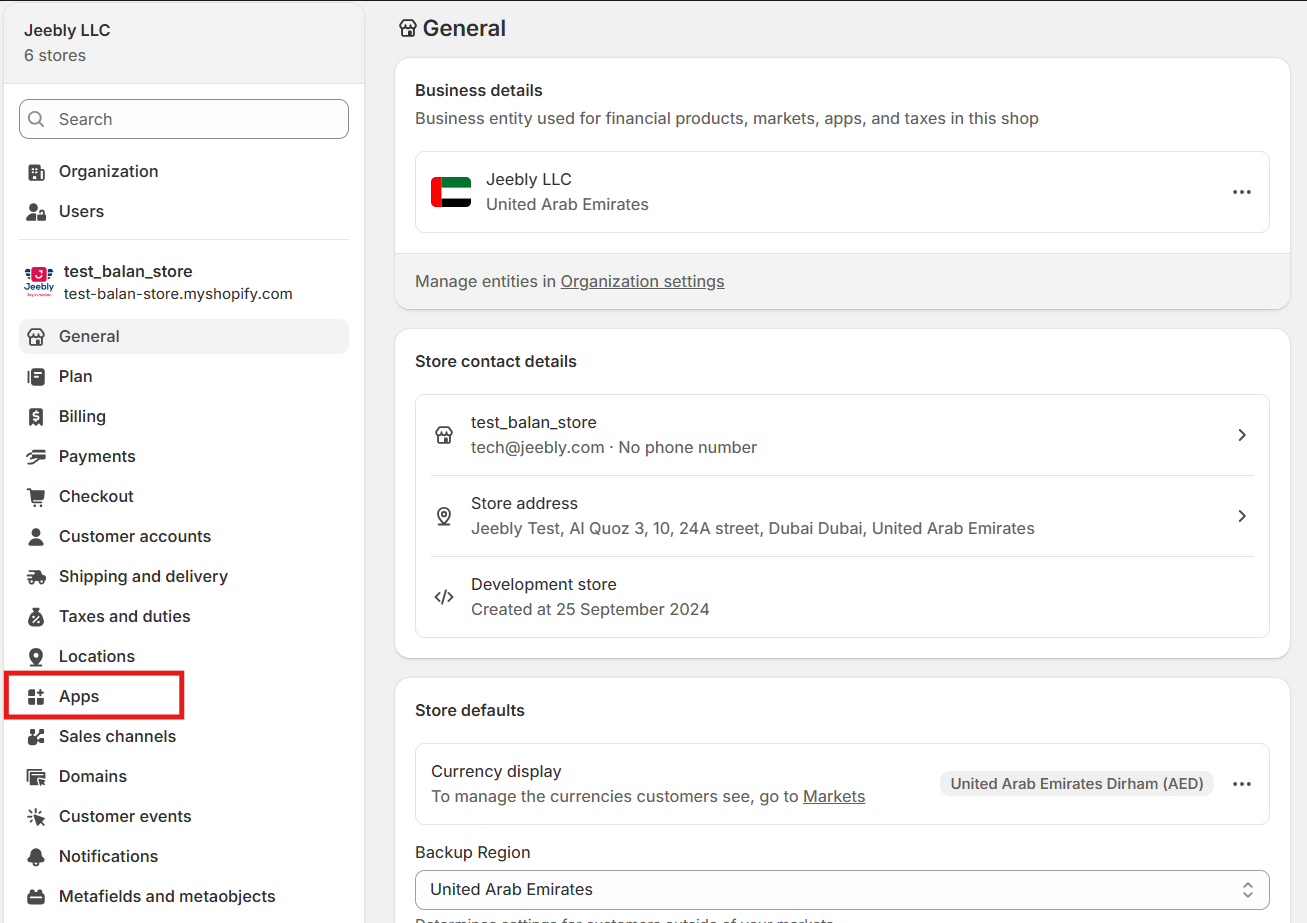This screenshot has height=923, width=1307.
Task: Click the Sales channels icon
Action: [36, 737]
